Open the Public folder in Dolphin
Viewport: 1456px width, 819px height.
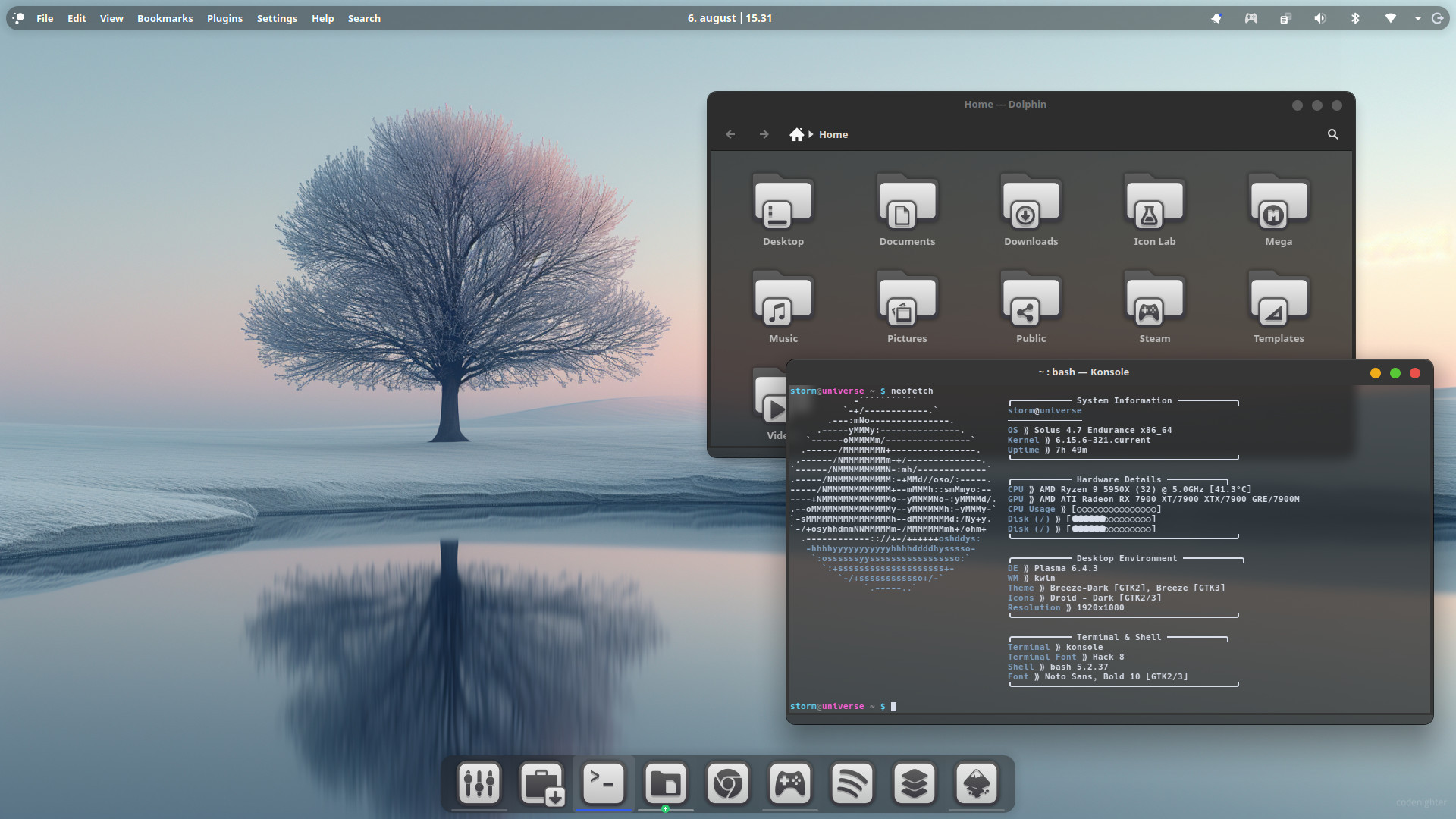click(1031, 306)
